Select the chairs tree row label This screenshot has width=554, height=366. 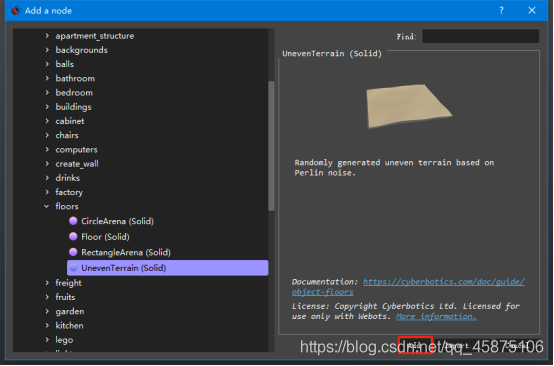click(x=67, y=135)
